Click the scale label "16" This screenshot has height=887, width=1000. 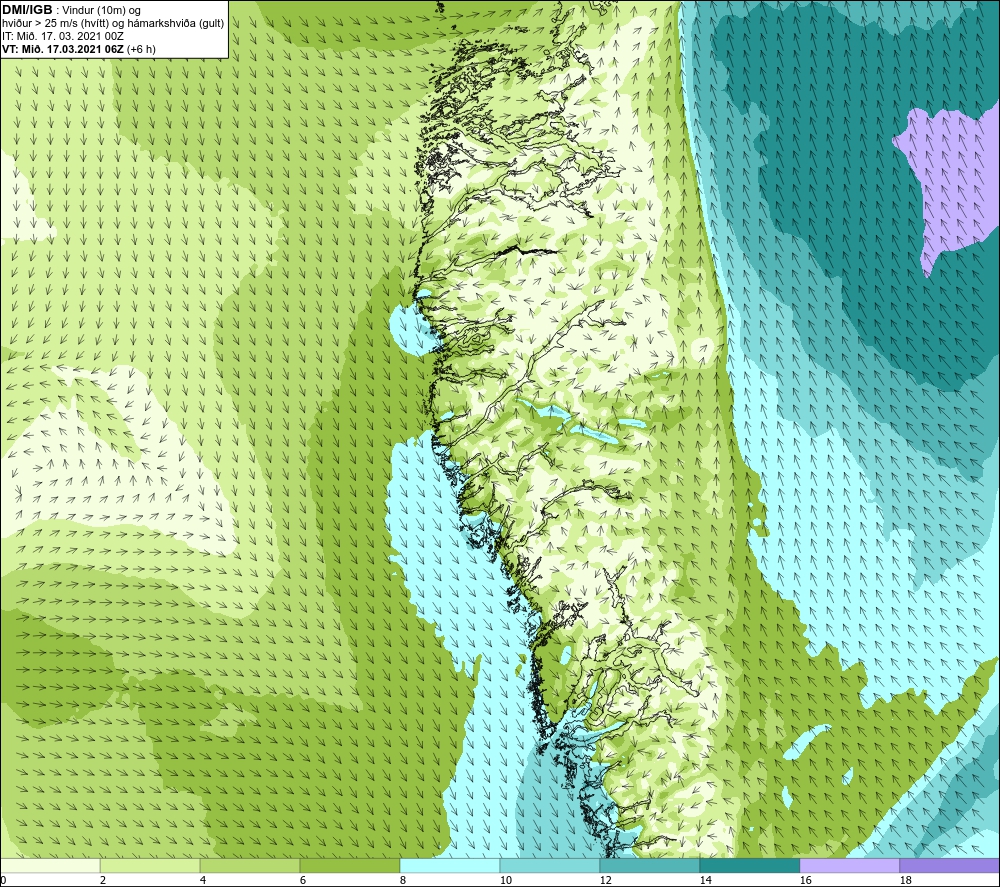805,881
